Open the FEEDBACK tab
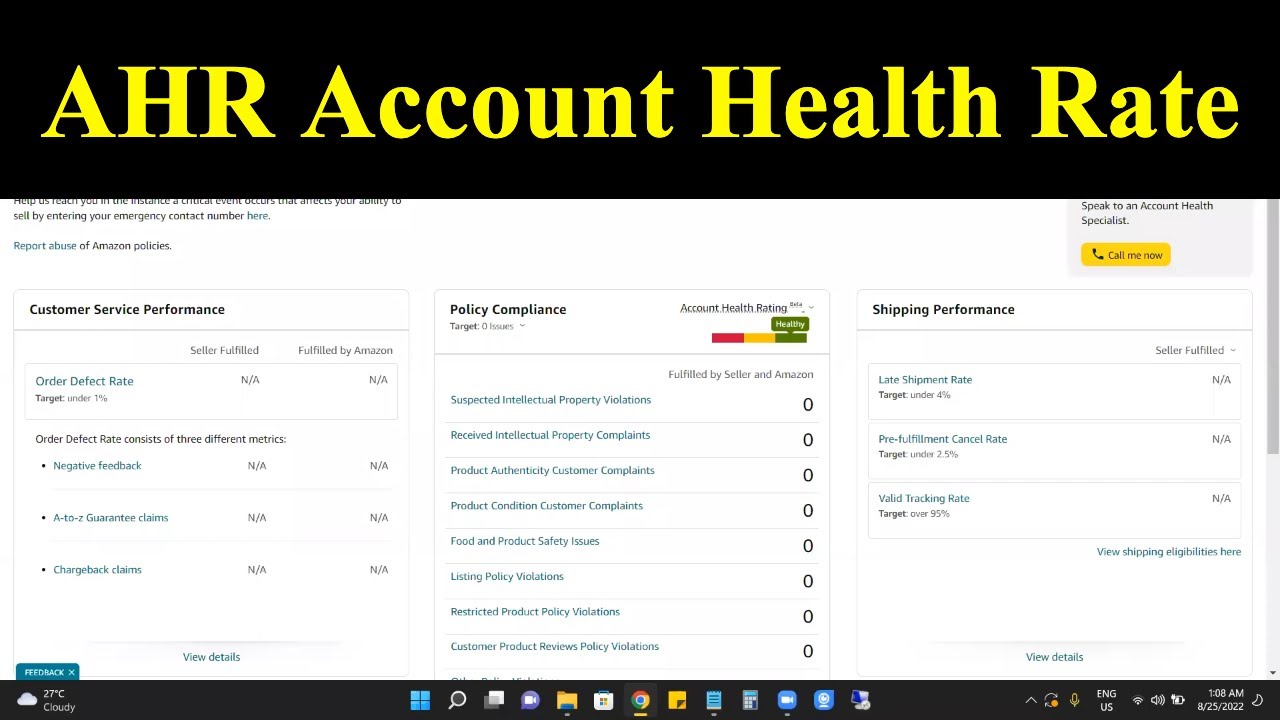 pos(44,673)
